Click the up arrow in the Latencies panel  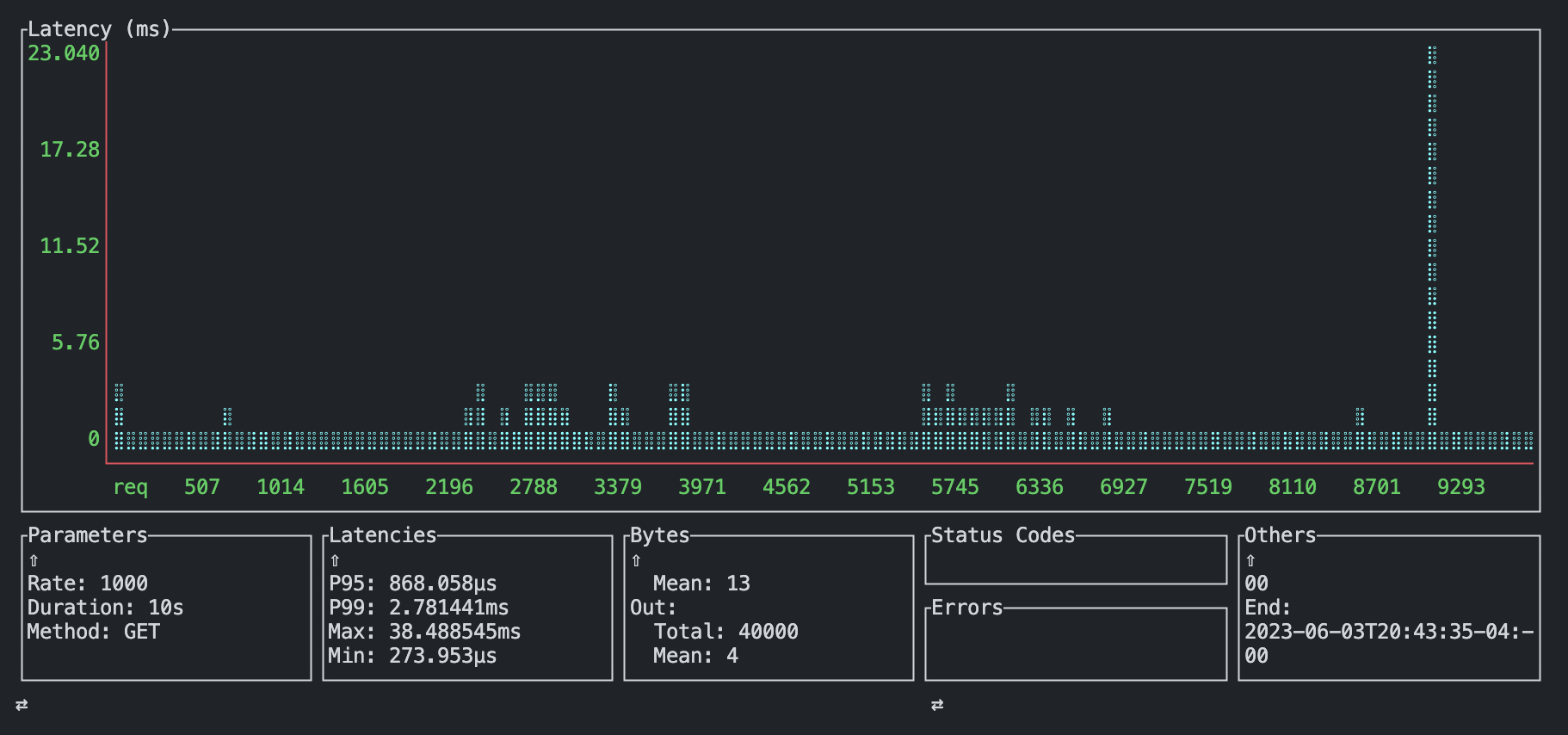point(335,560)
